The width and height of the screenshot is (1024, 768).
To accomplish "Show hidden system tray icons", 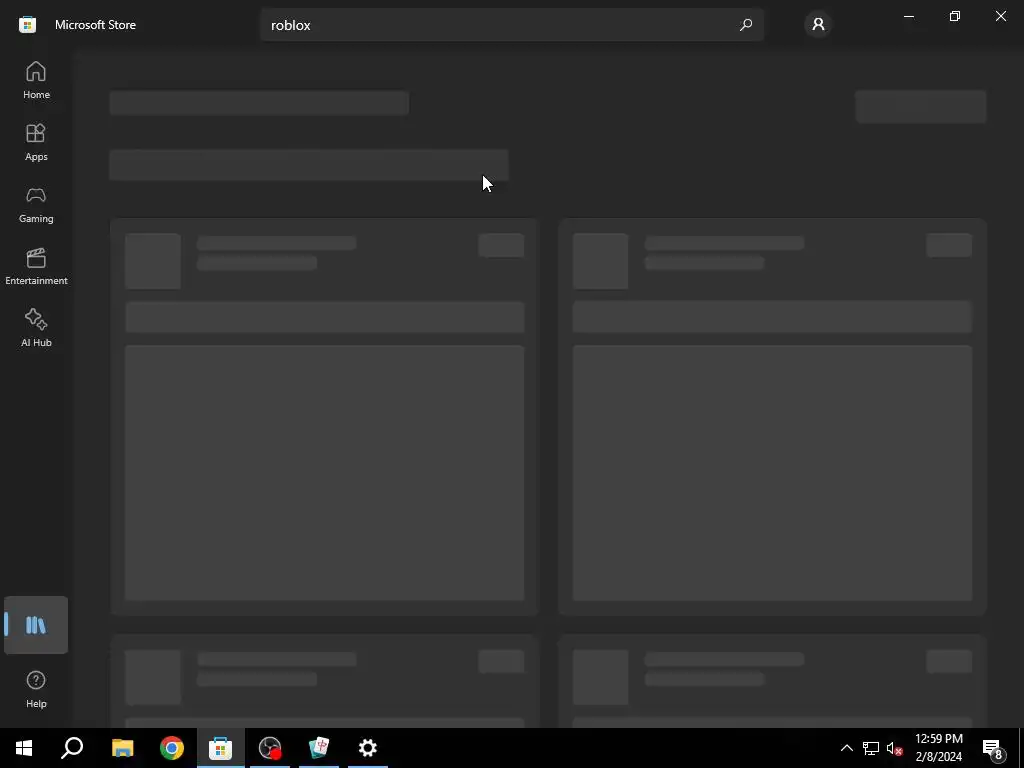I will [846, 748].
